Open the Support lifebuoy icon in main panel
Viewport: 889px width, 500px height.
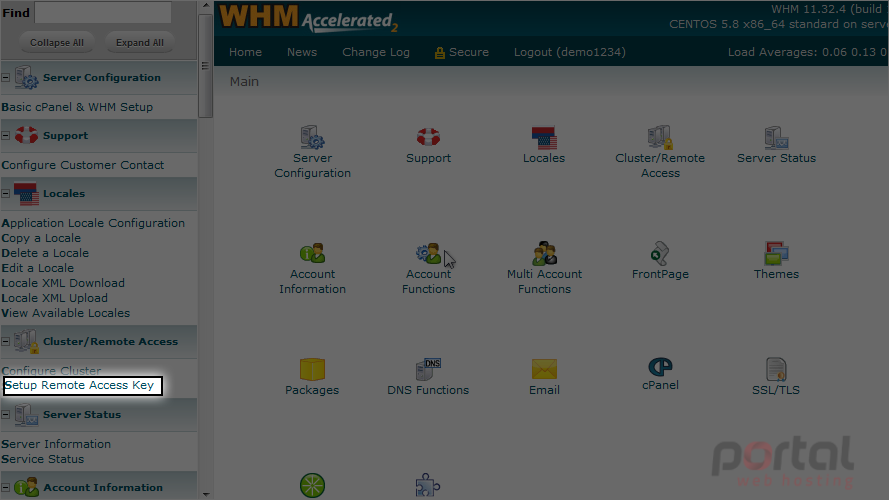point(428,137)
